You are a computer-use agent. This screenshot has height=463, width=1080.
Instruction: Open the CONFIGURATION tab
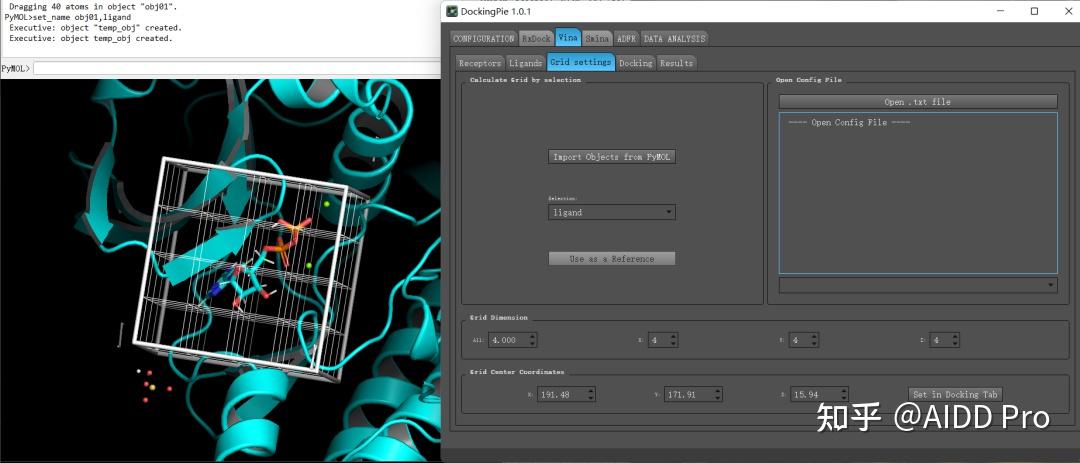click(484, 39)
